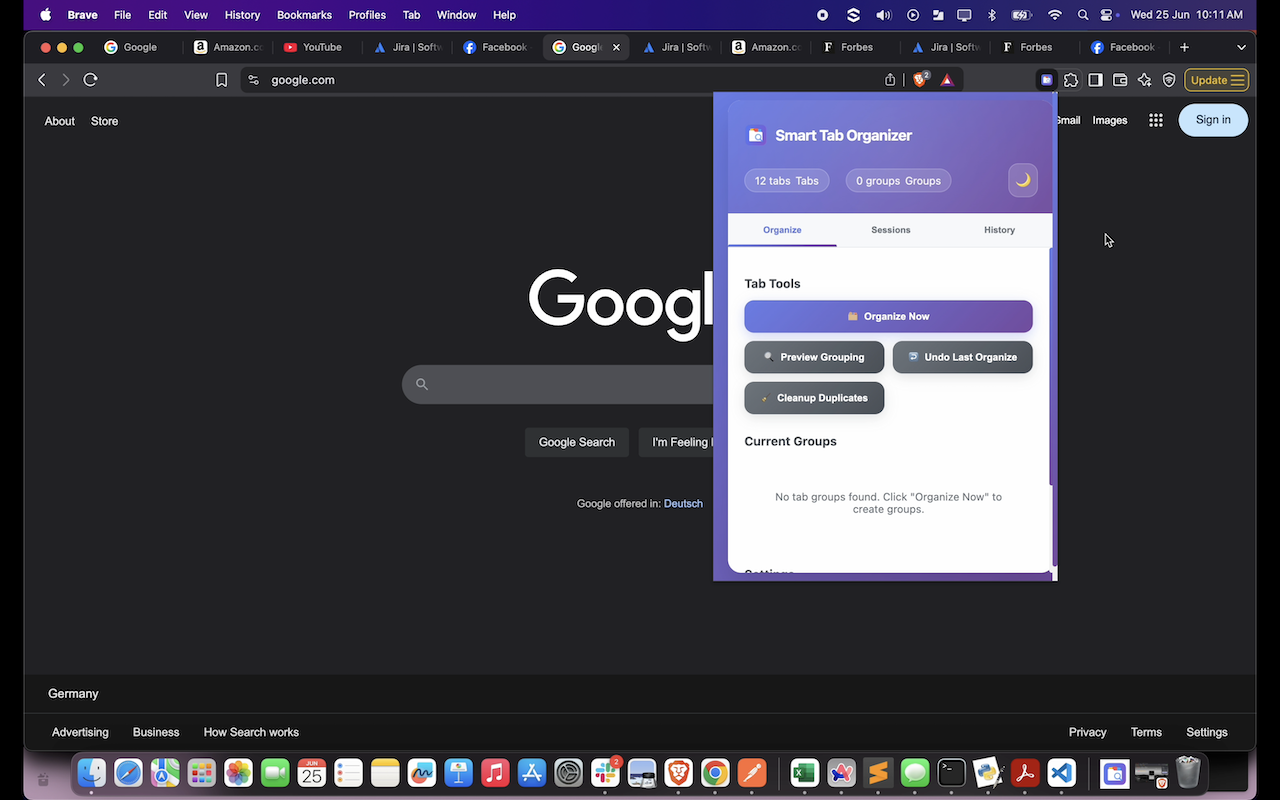This screenshot has height=800, width=1280.
Task: Close the active Google tab
Action: tap(616, 47)
